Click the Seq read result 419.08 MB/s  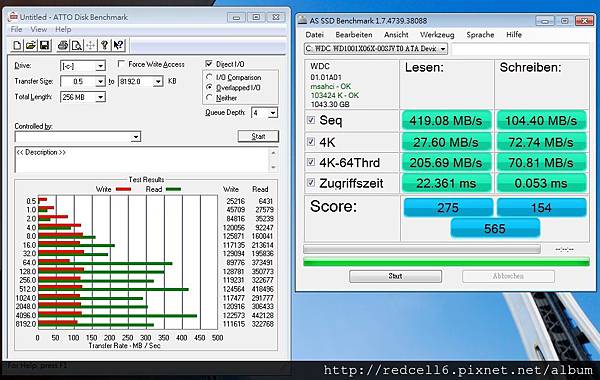click(446, 121)
